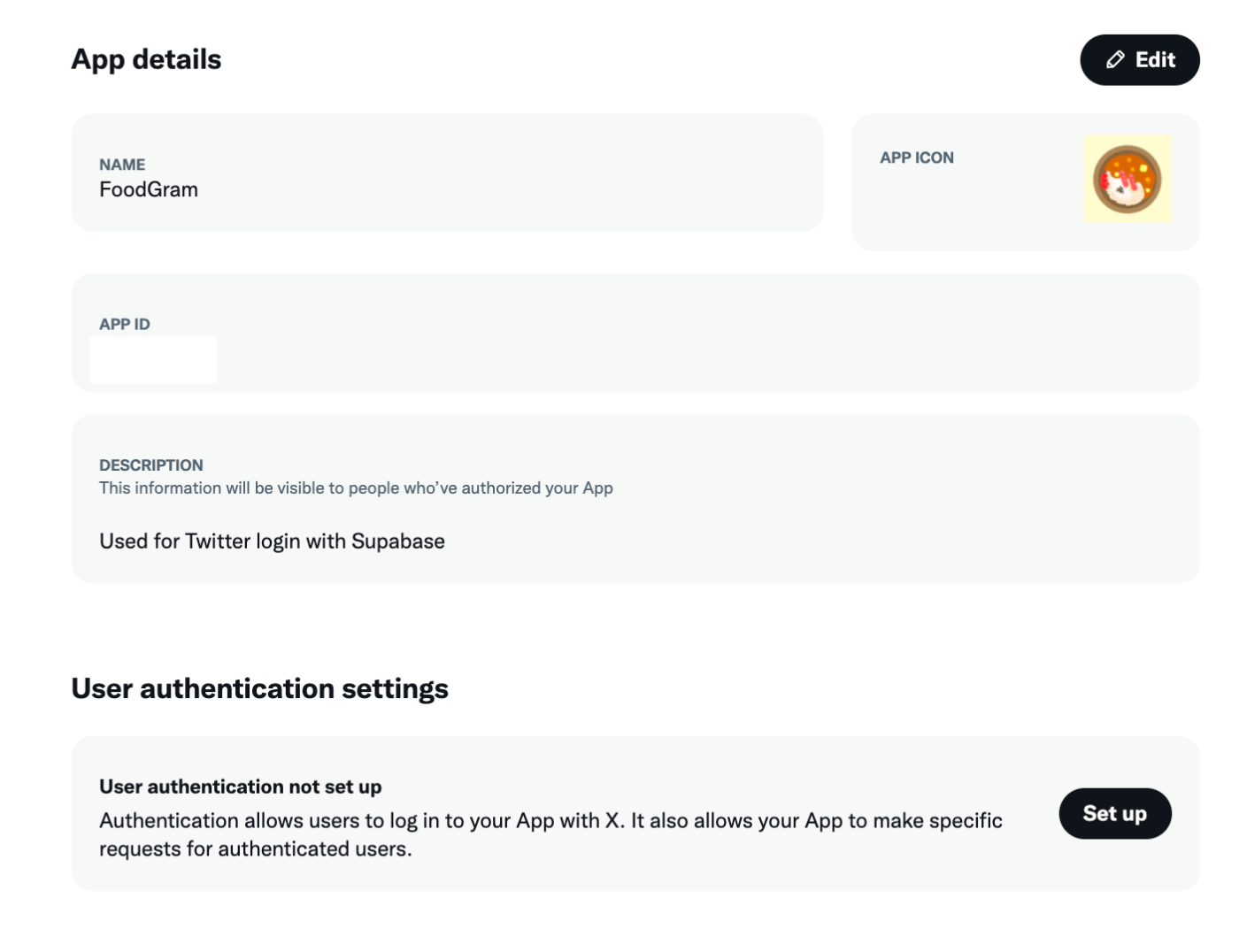Click the Set up authentication button
Viewport: 1239px width, 952px height.
(x=1114, y=813)
